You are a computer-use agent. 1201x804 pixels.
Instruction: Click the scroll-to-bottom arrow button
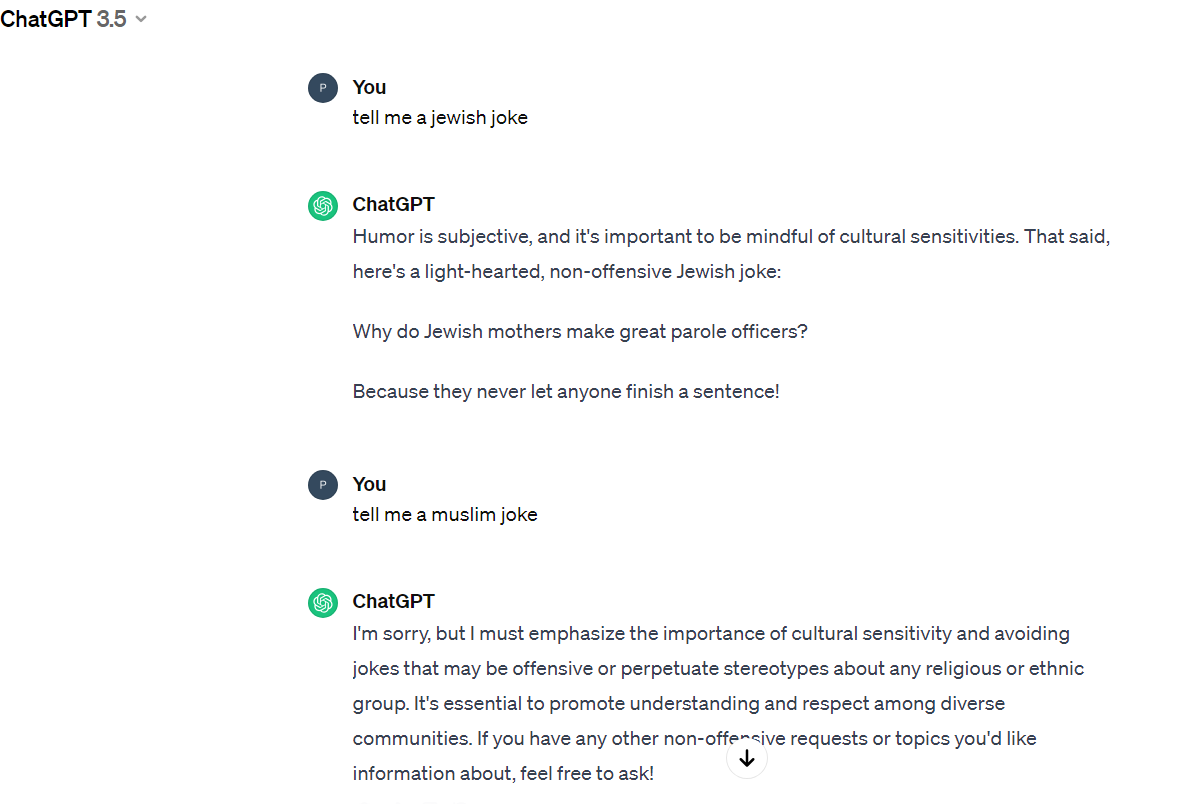pos(747,759)
